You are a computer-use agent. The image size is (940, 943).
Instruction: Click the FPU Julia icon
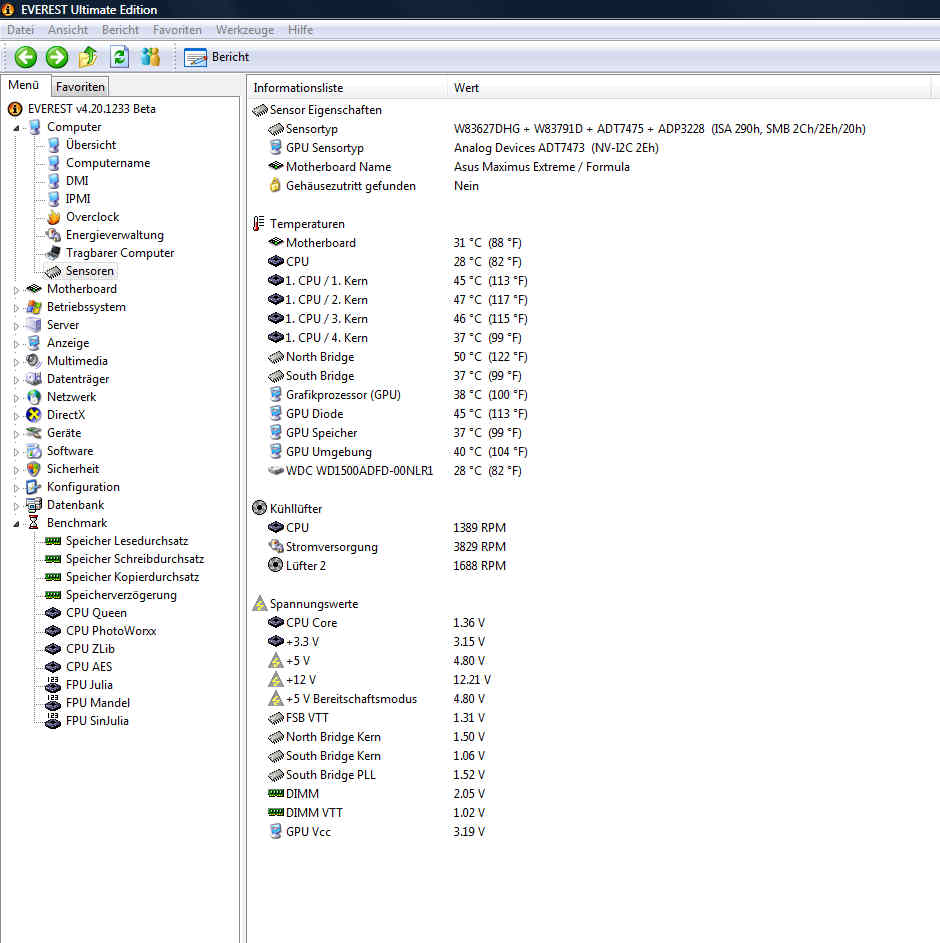pyautogui.click(x=53, y=685)
